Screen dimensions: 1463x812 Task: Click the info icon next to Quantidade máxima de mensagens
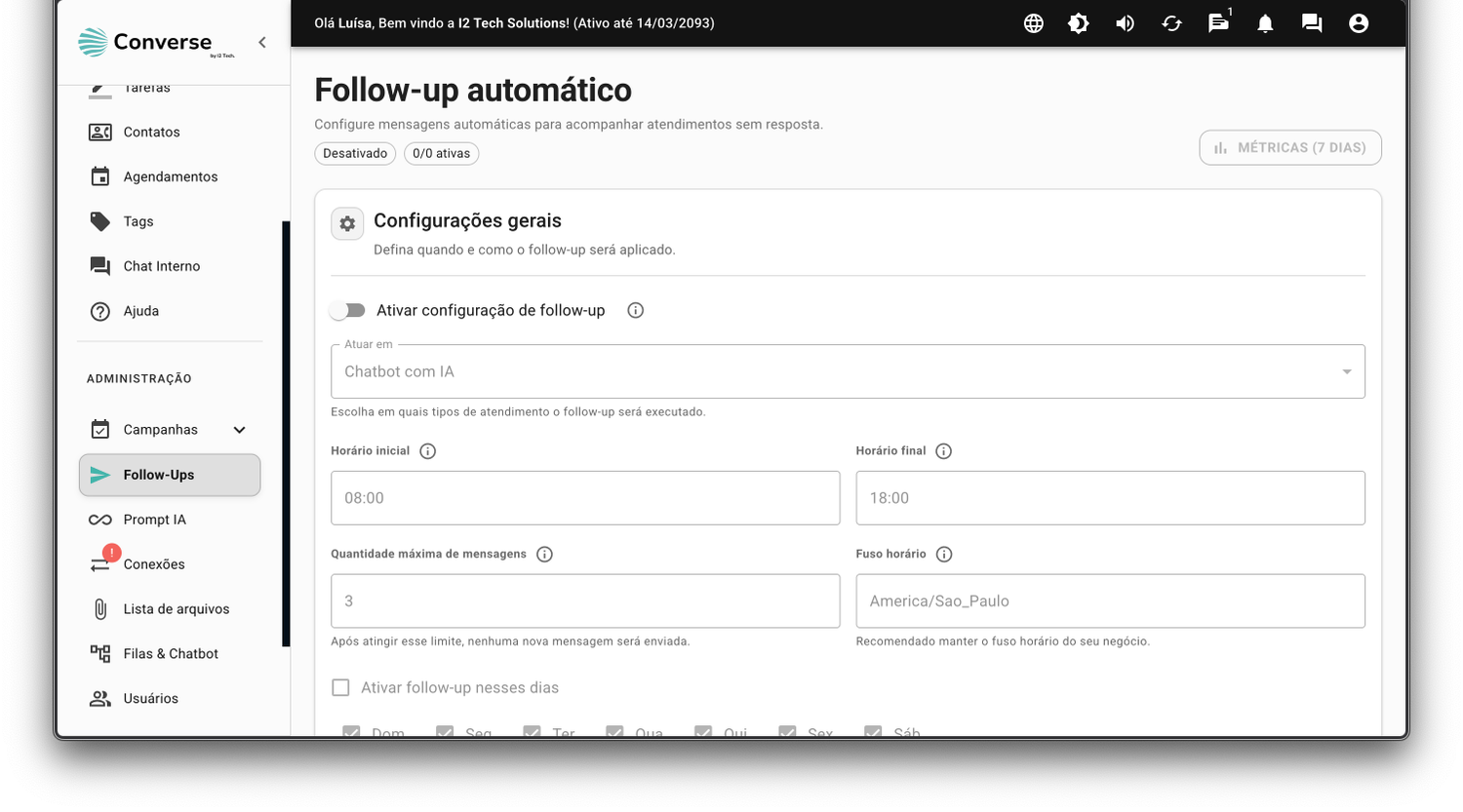(x=545, y=554)
